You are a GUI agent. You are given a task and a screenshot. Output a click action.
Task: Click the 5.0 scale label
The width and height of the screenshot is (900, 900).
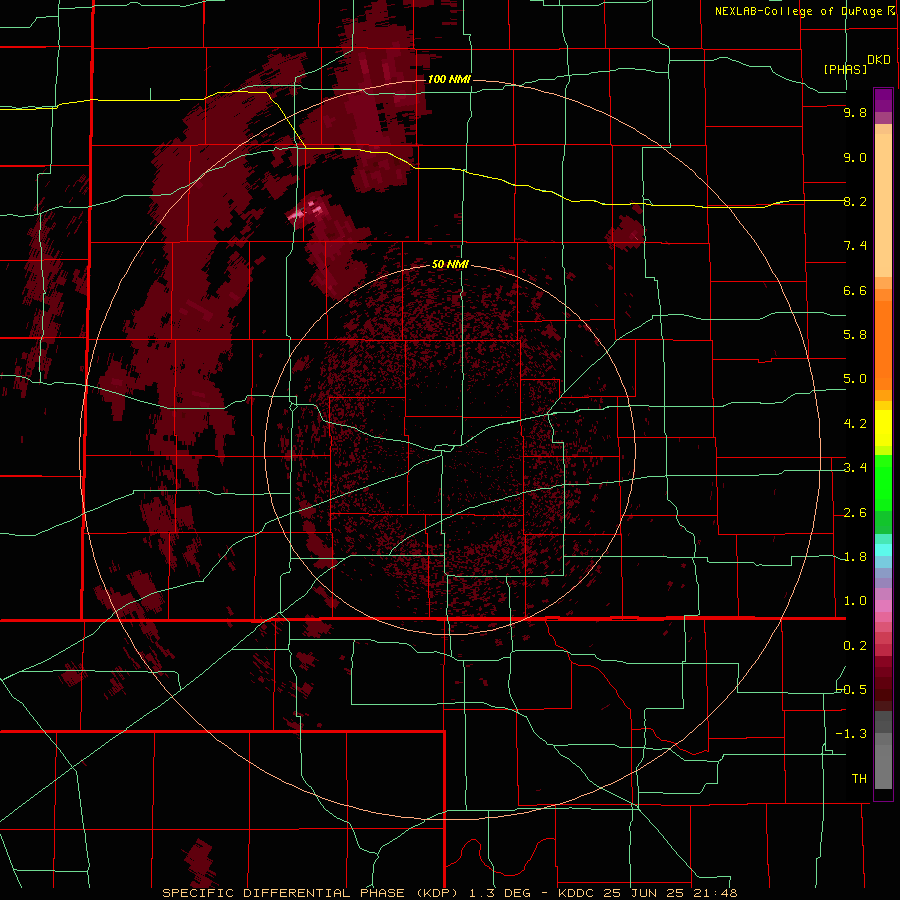(x=855, y=379)
